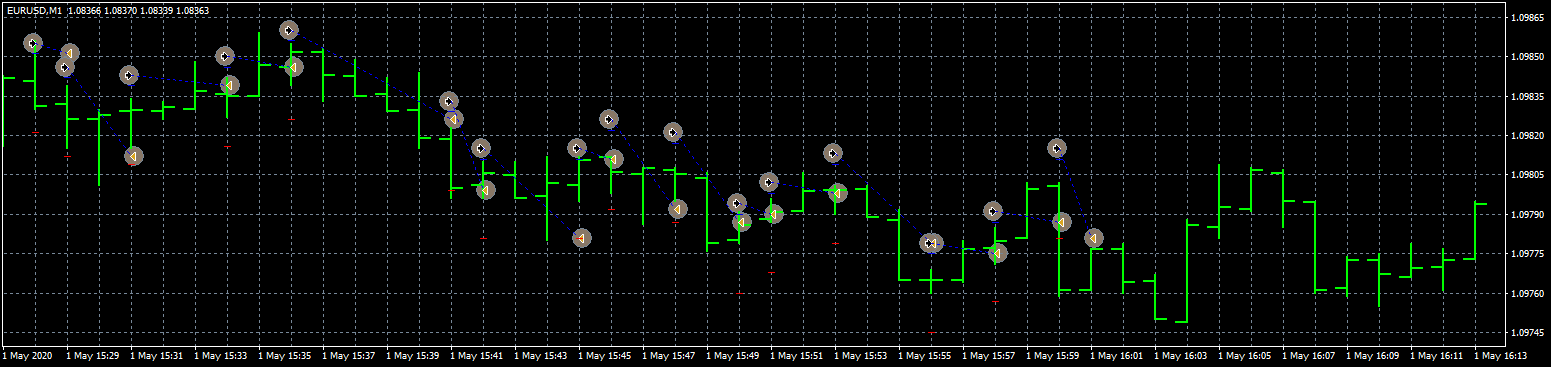Viewport: 1551px width, 367px height.
Task: Click the white entry arrow at 15:45 bar
Action: pyautogui.click(x=577, y=148)
